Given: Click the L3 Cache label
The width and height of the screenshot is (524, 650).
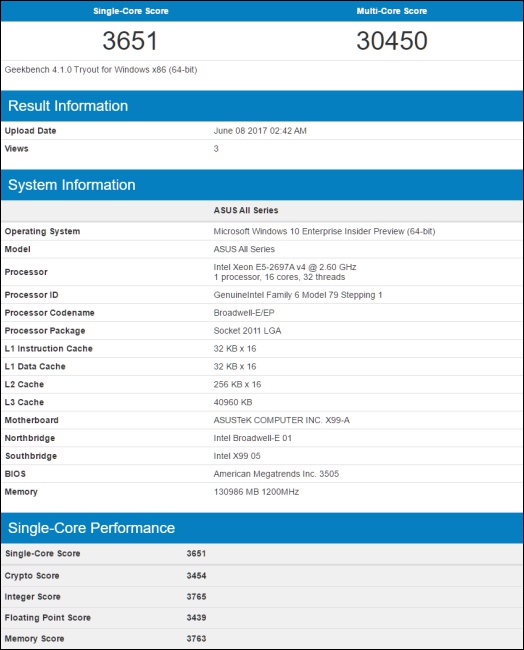Looking at the screenshot, I should (24, 402).
